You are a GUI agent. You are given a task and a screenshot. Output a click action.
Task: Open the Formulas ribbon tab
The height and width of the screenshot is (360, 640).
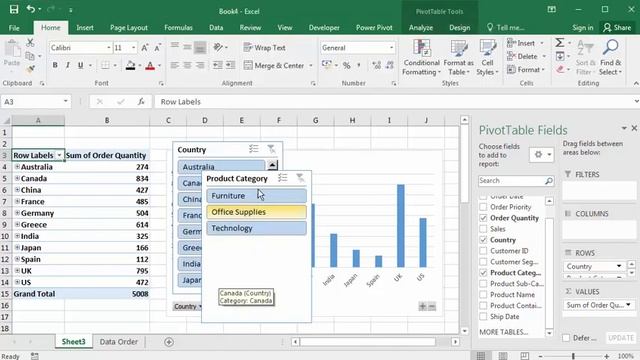tap(178, 28)
